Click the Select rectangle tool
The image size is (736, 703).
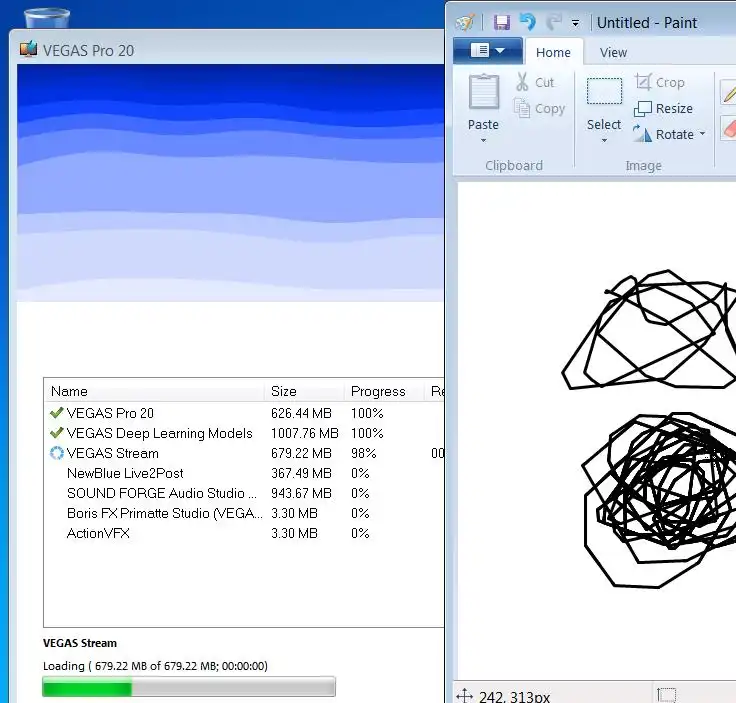tap(604, 91)
